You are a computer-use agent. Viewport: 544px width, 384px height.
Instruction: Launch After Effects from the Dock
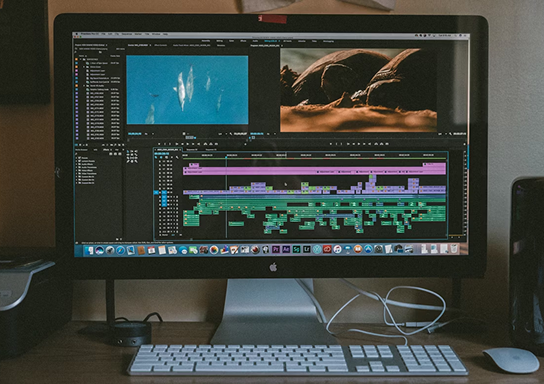coord(286,249)
